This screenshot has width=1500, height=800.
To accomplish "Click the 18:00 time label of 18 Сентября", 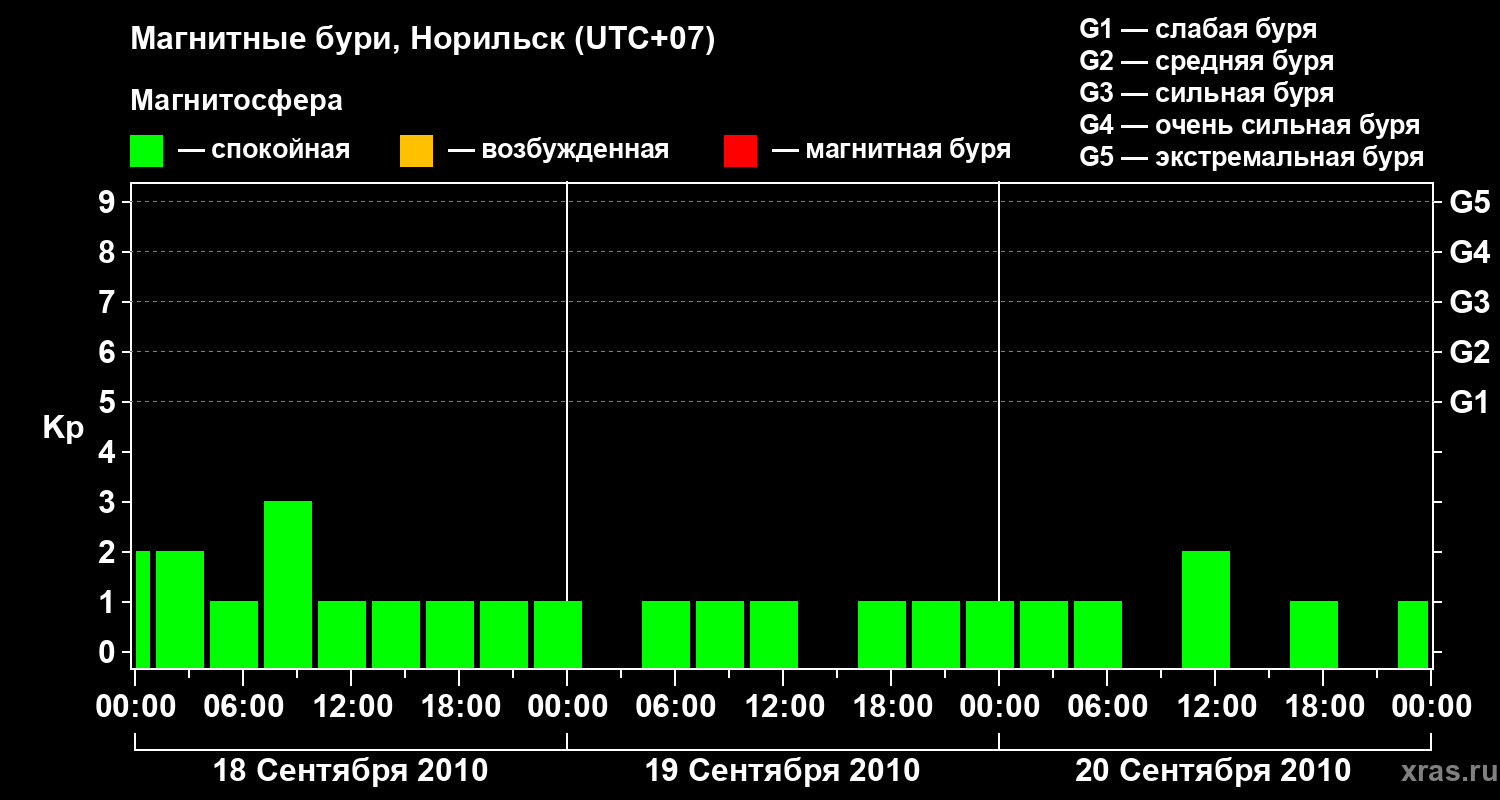I will pyautogui.click(x=459, y=707).
